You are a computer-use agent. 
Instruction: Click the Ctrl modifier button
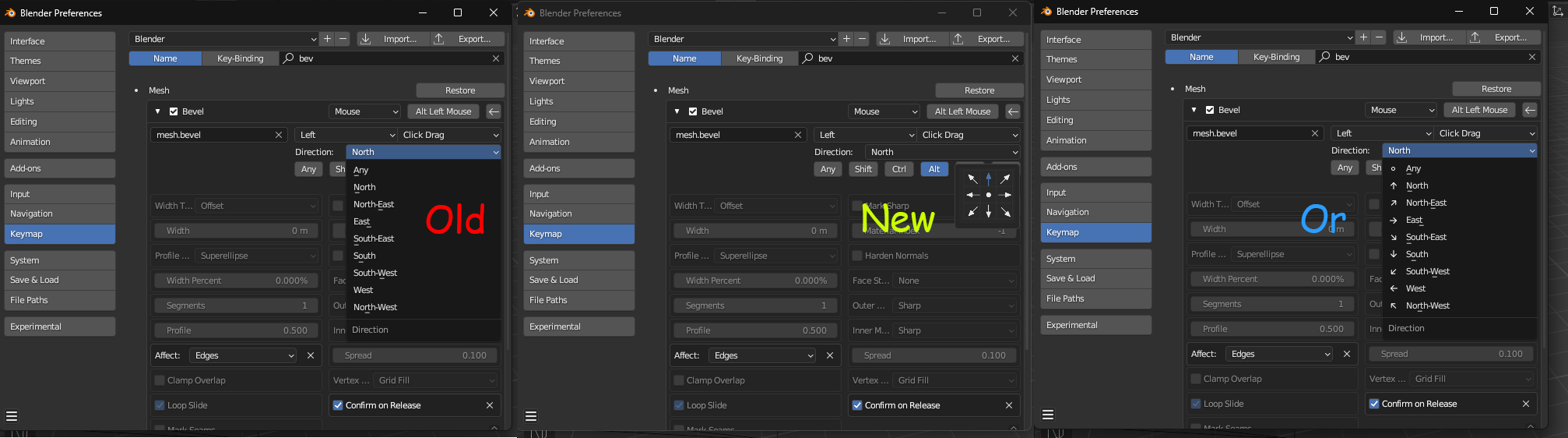899,169
